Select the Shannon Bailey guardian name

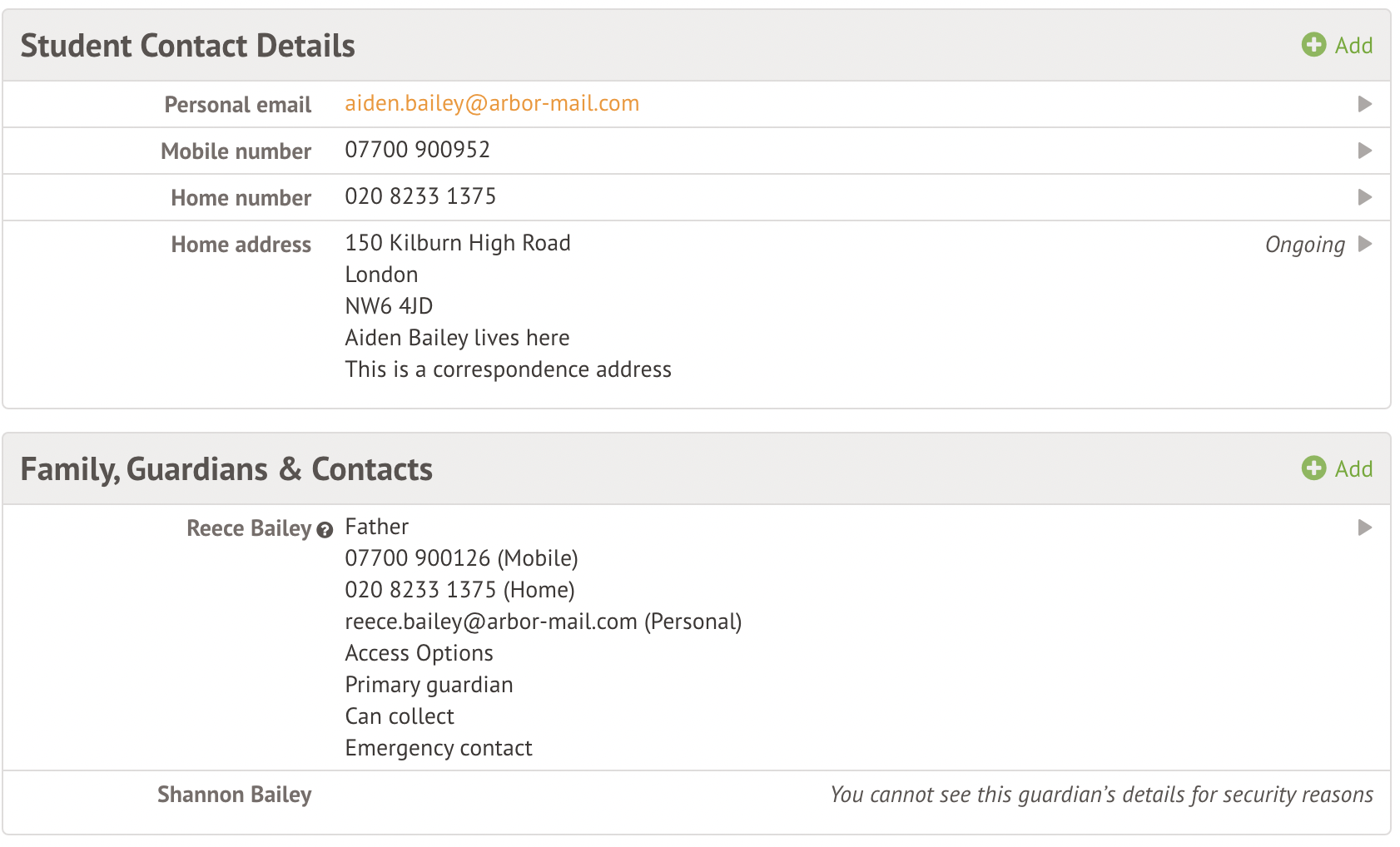pyautogui.click(x=234, y=795)
